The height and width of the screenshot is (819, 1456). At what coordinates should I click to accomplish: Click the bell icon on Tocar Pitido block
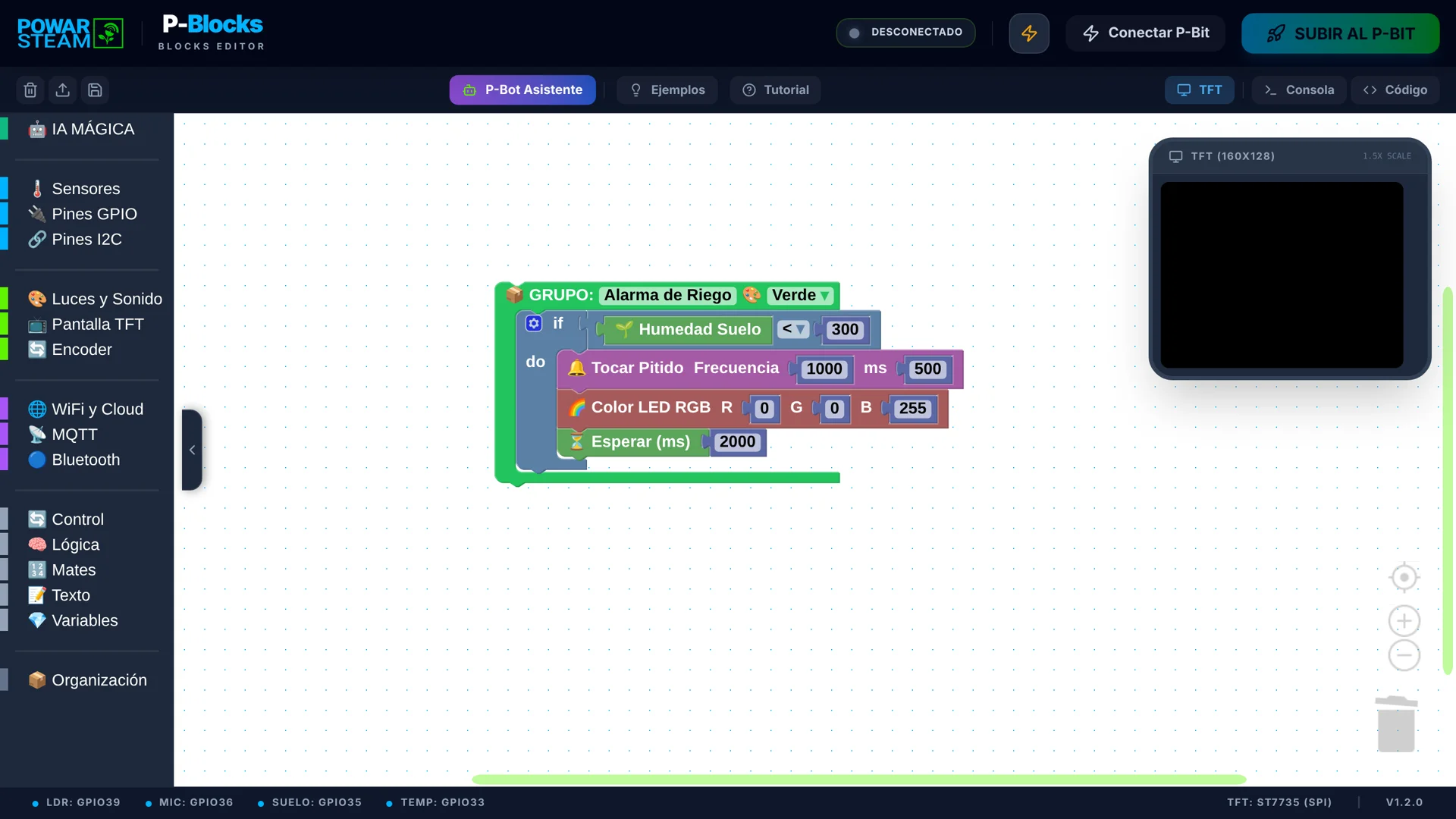[x=576, y=369]
